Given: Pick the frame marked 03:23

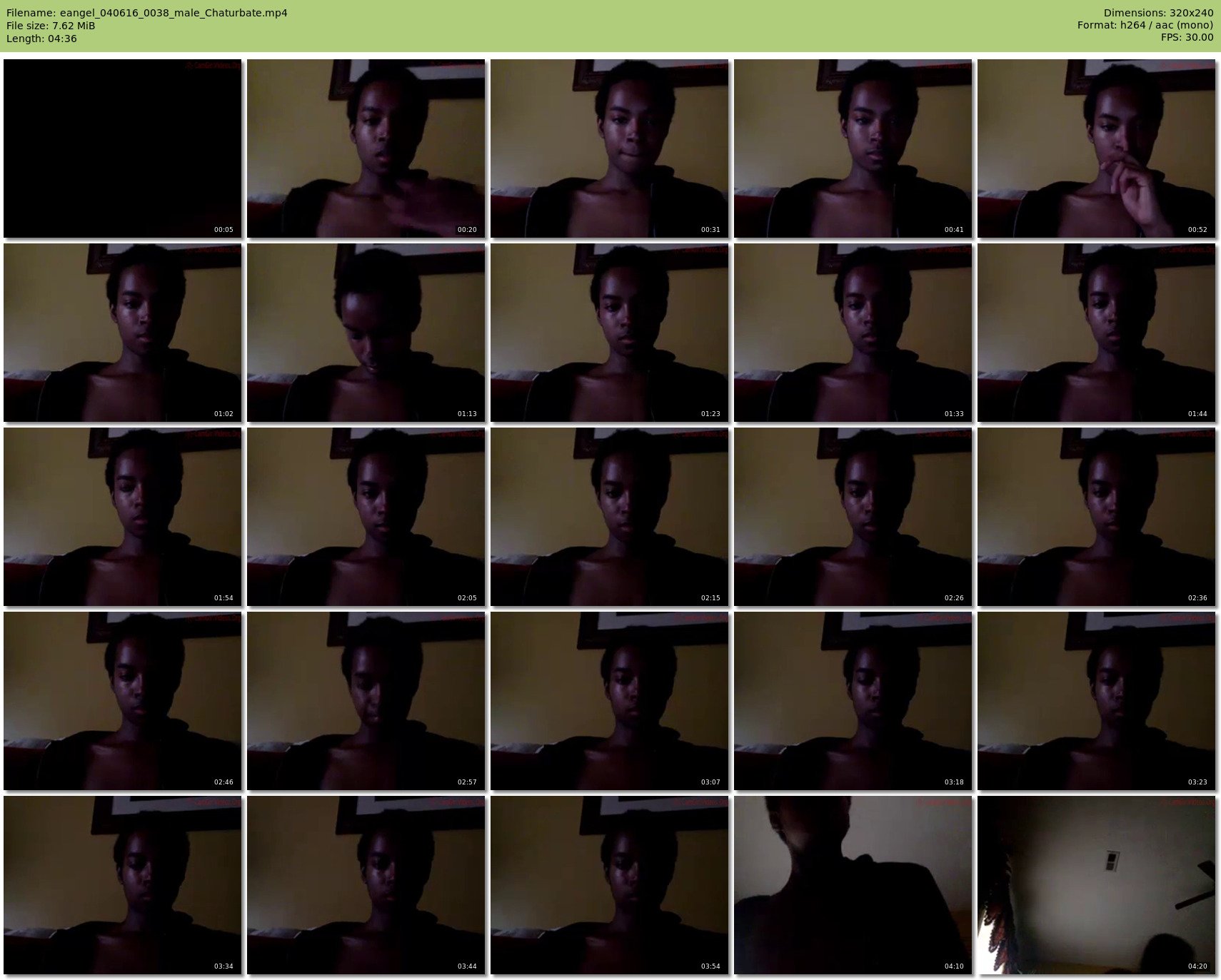Looking at the screenshot, I should click(x=1097, y=701).
